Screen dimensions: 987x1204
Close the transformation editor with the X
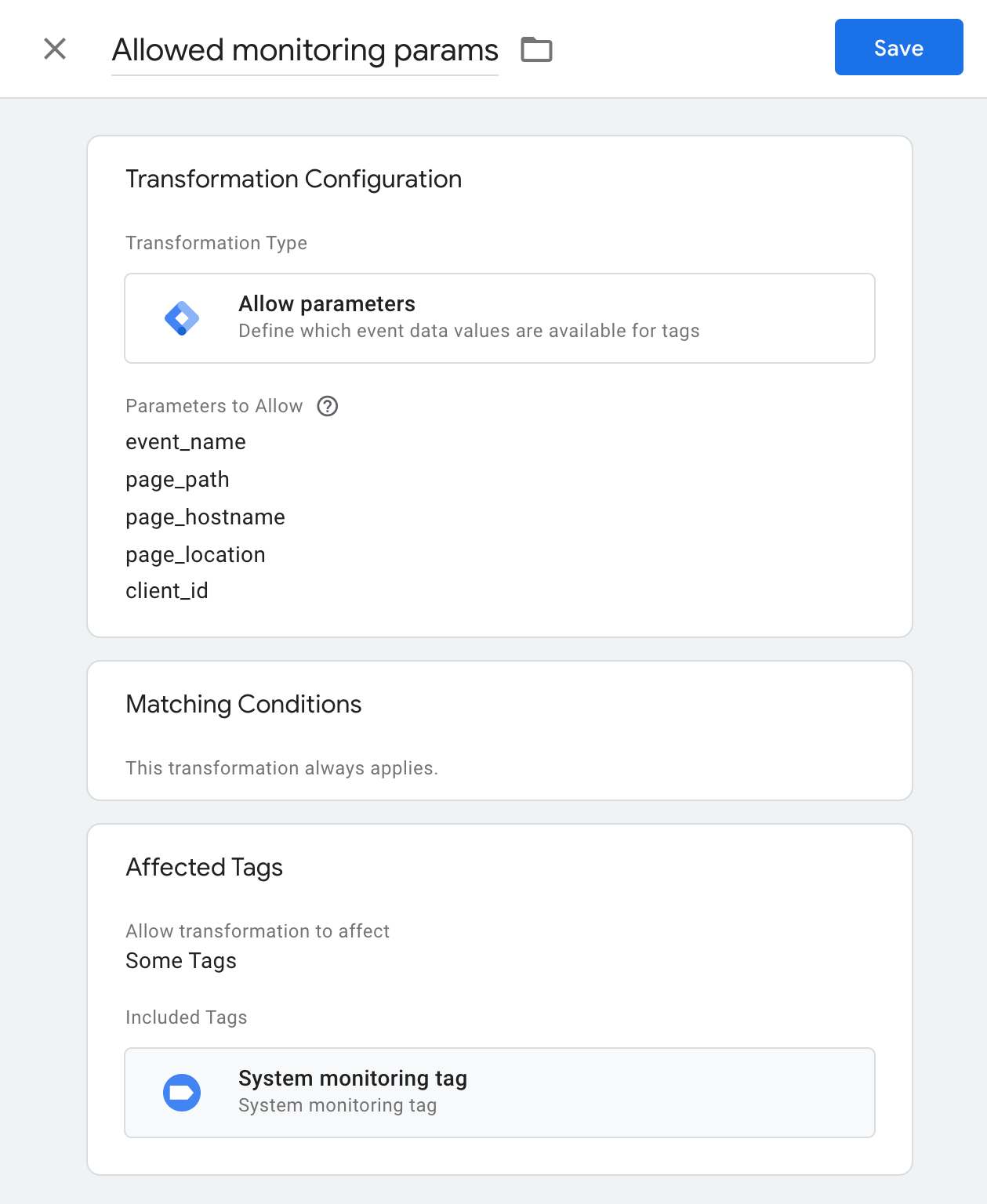(x=55, y=49)
